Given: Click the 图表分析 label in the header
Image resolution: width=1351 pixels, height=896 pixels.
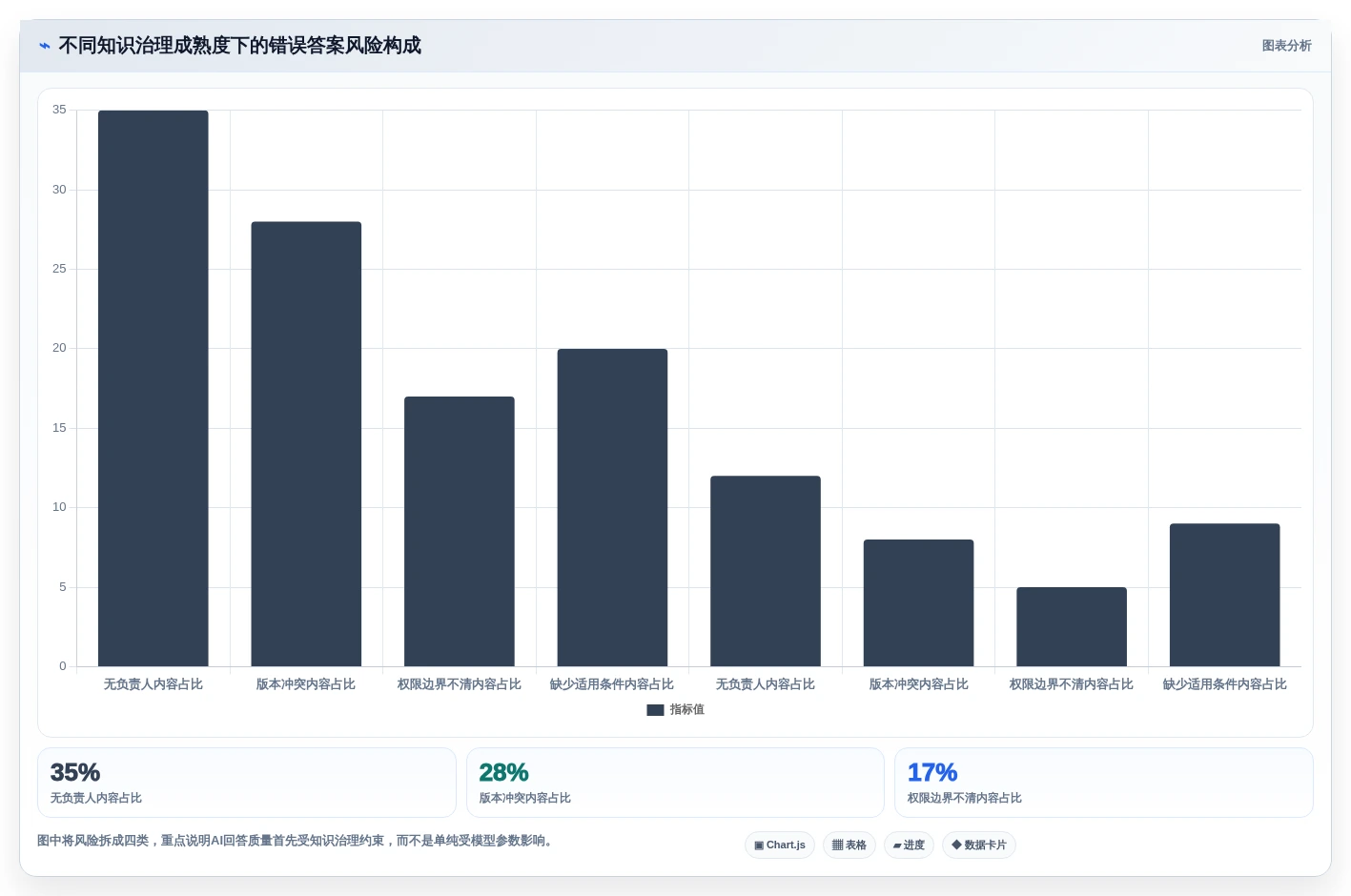Looking at the screenshot, I should (x=1286, y=46).
